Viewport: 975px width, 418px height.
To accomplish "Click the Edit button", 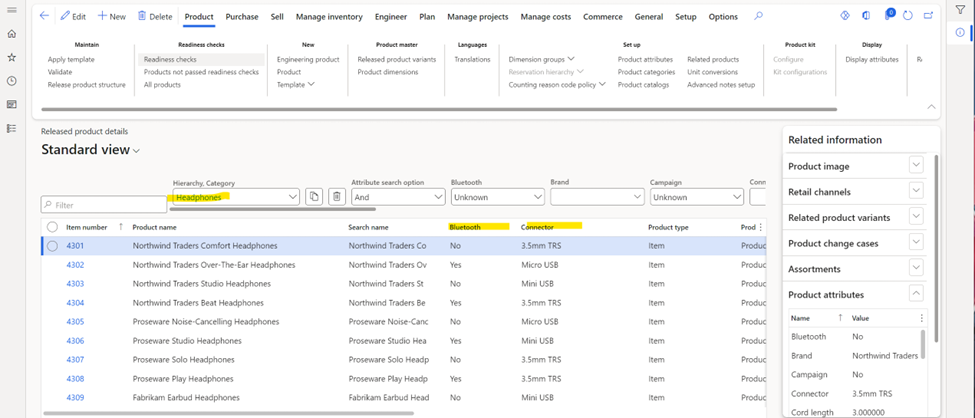I will click(73, 17).
